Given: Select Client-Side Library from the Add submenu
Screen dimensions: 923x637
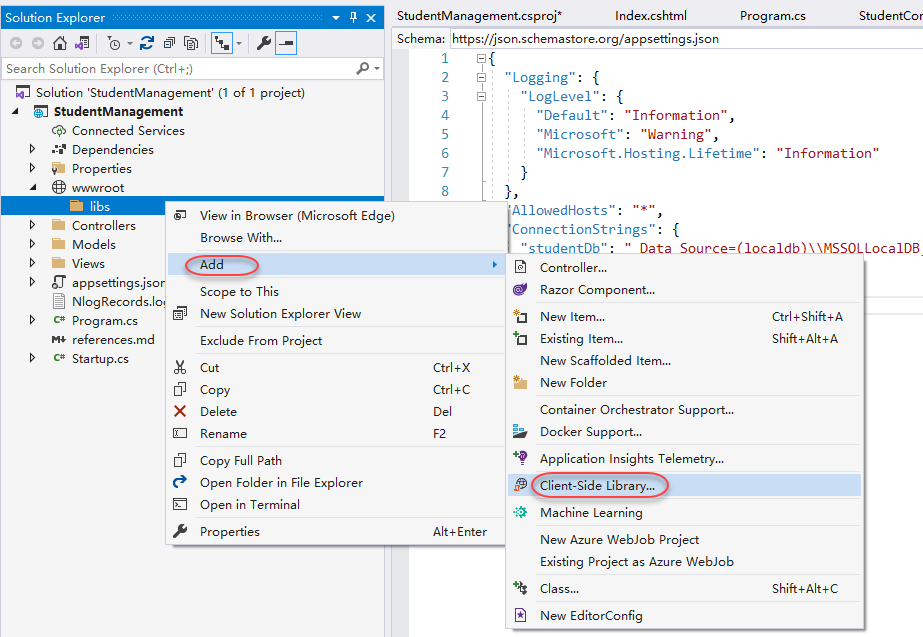Looking at the screenshot, I should (x=598, y=485).
